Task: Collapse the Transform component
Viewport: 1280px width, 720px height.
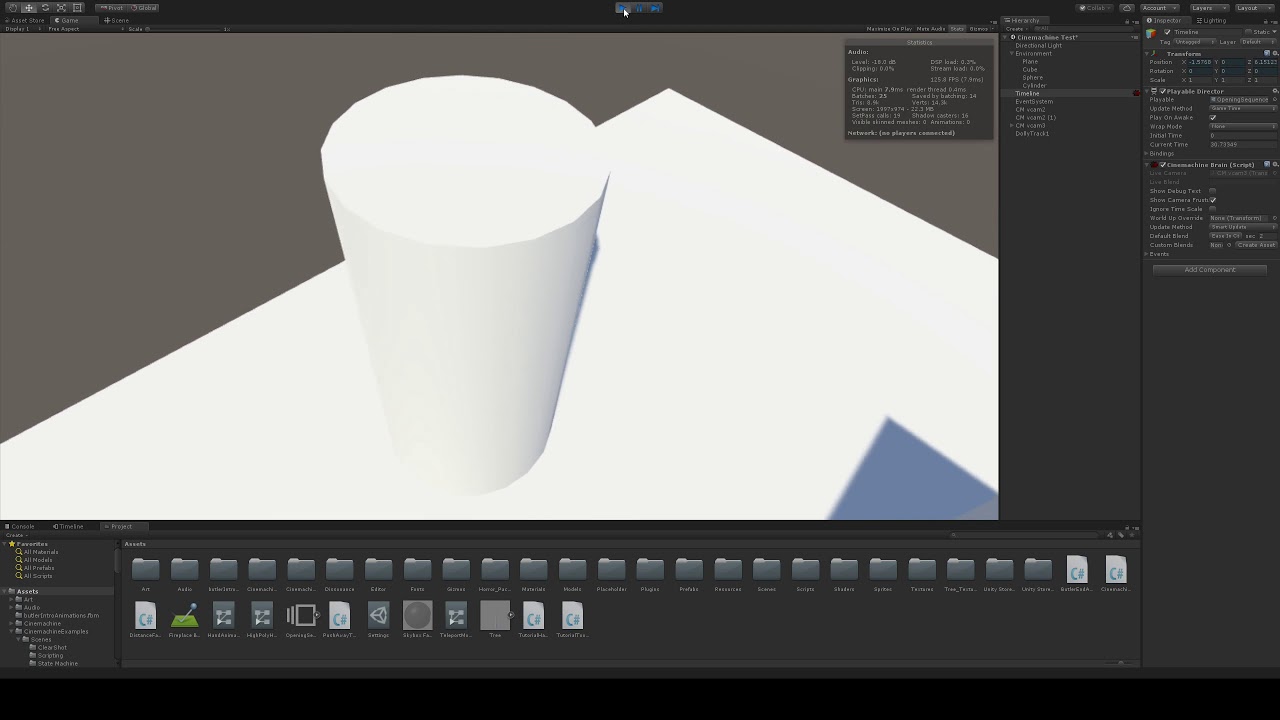Action: point(1148,54)
